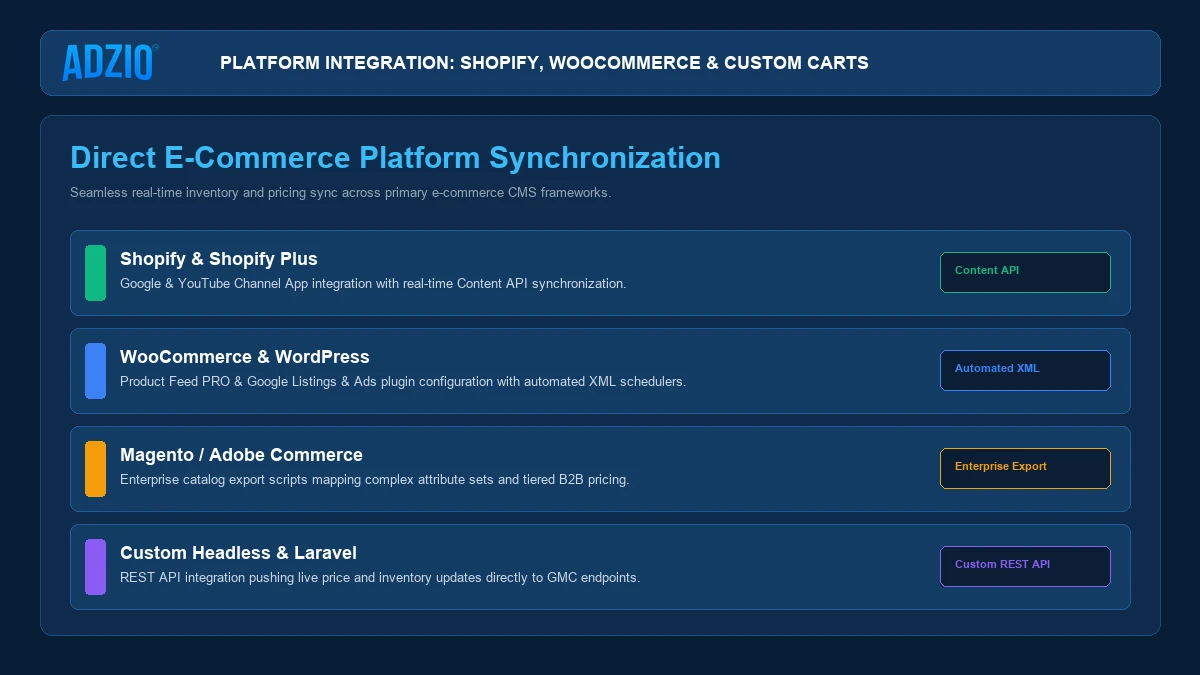The width and height of the screenshot is (1200, 675).
Task: Click the subtitle about seamless real-time inventory sync
Action: coord(340,192)
